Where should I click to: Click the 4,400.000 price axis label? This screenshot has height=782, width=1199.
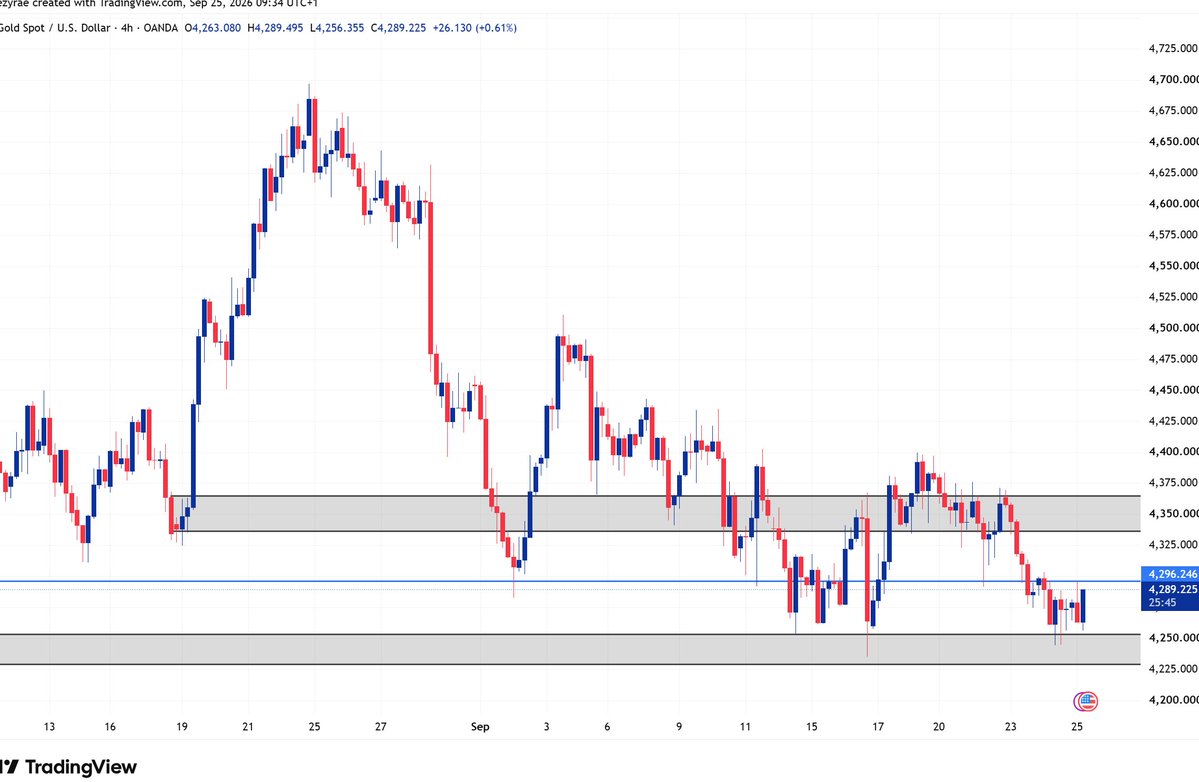click(1173, 451)
